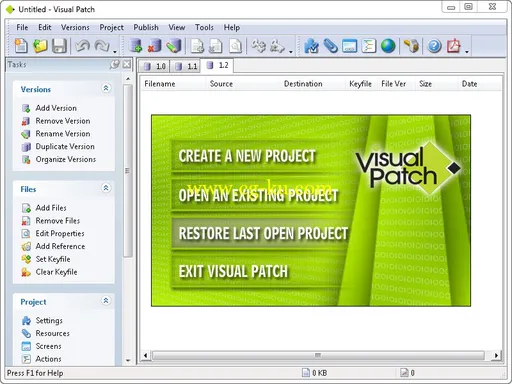Click the File Properties magnifier toolbar icon
This screenshot has height=384, width=512.
point(235,46)
